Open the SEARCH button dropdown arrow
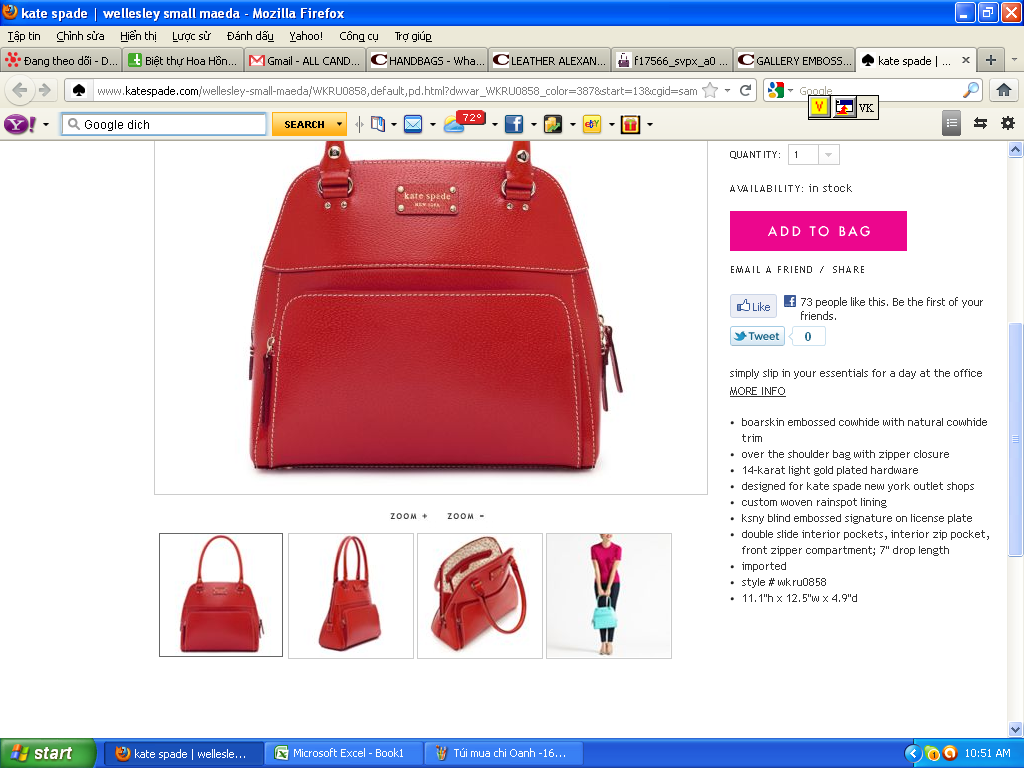Image resolution: width=1024 pixels, height=768 pixels. click(339, 124)
